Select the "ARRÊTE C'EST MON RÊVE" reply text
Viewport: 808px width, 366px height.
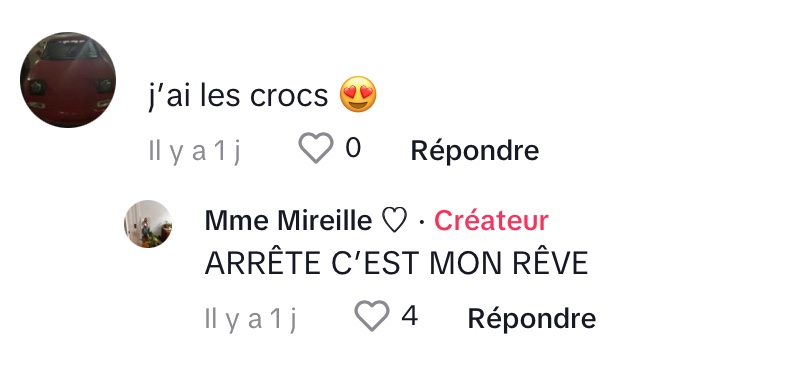[x=396, y=263]
